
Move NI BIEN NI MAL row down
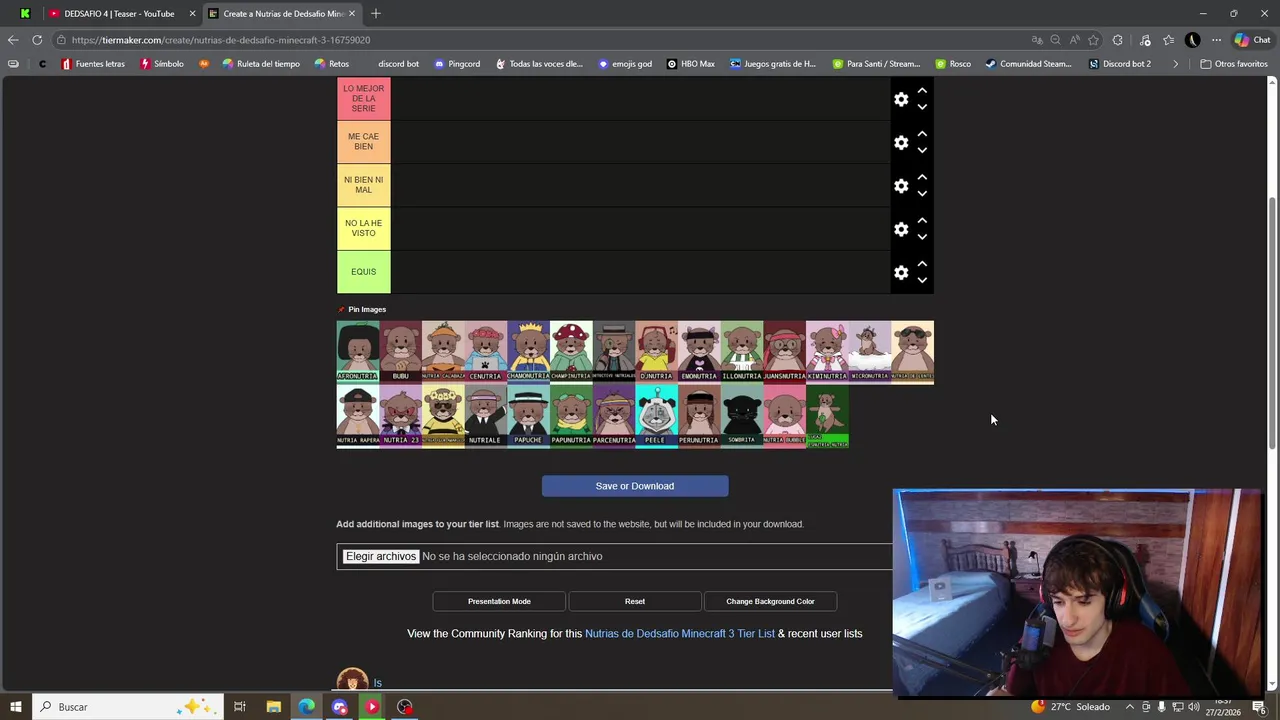[922, 193]
